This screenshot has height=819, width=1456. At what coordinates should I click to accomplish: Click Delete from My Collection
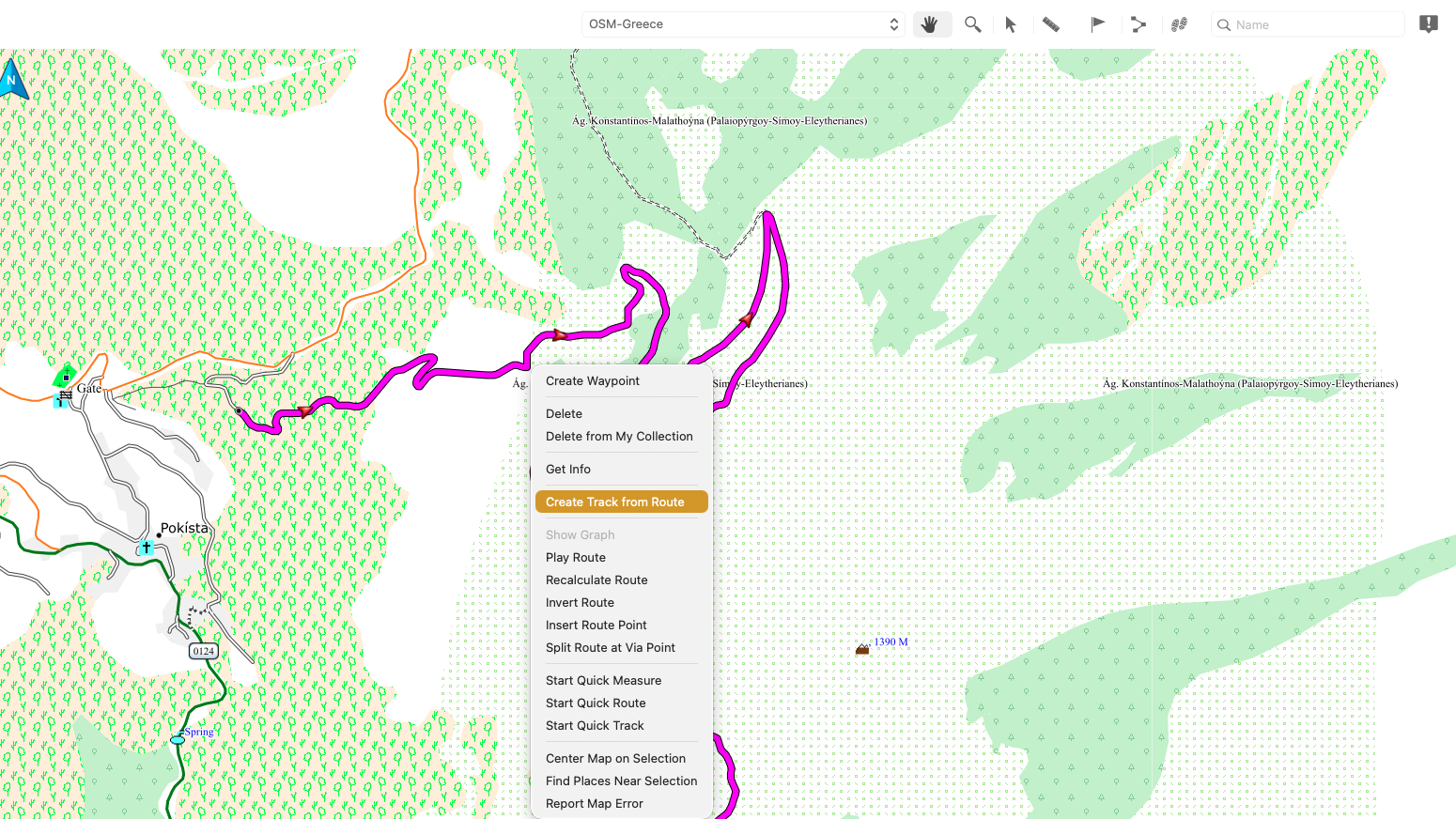(619, 437)
